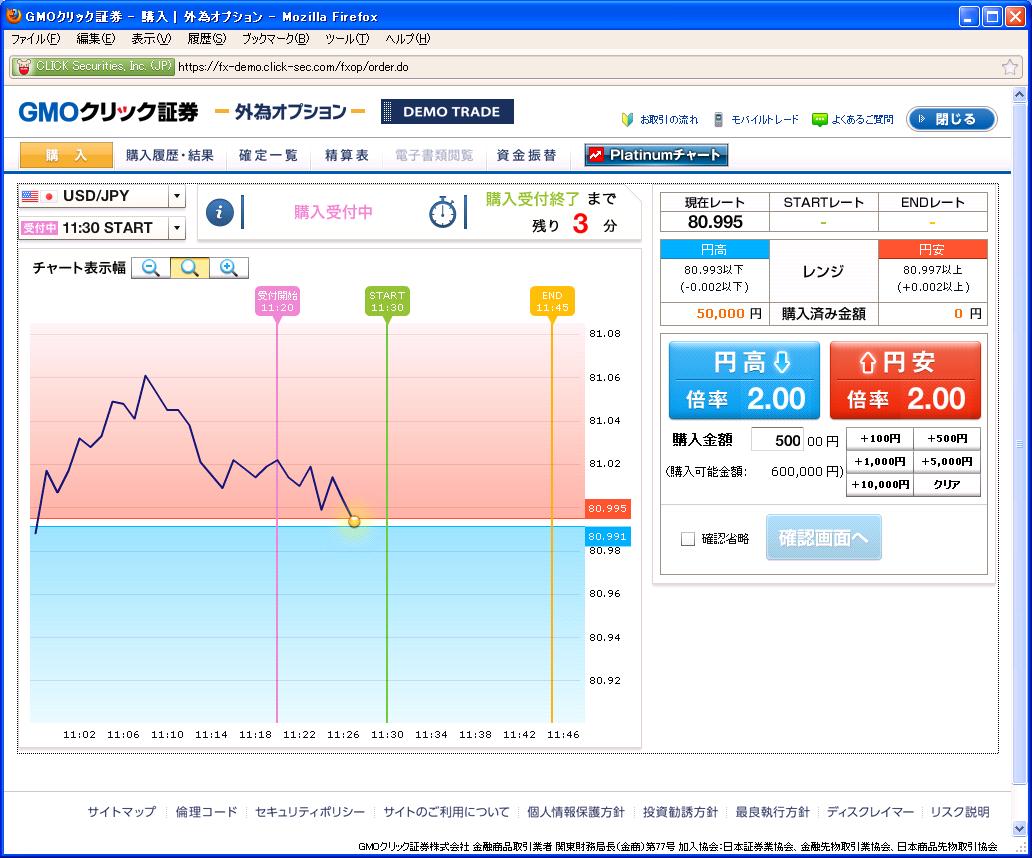Click the bookmark star in address bar
Screen dimensions: 1032x858
tap(1010, 66)
